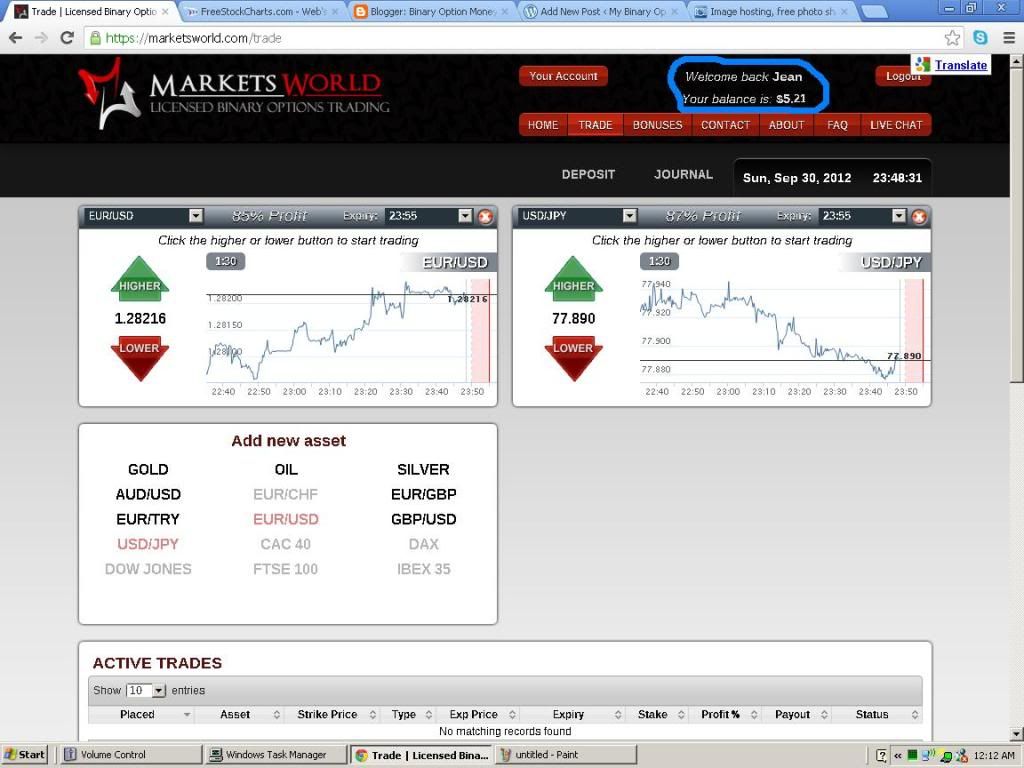Expand the show entries count dropdown
Screen dimensions: 1024x768
click(158, 691)
